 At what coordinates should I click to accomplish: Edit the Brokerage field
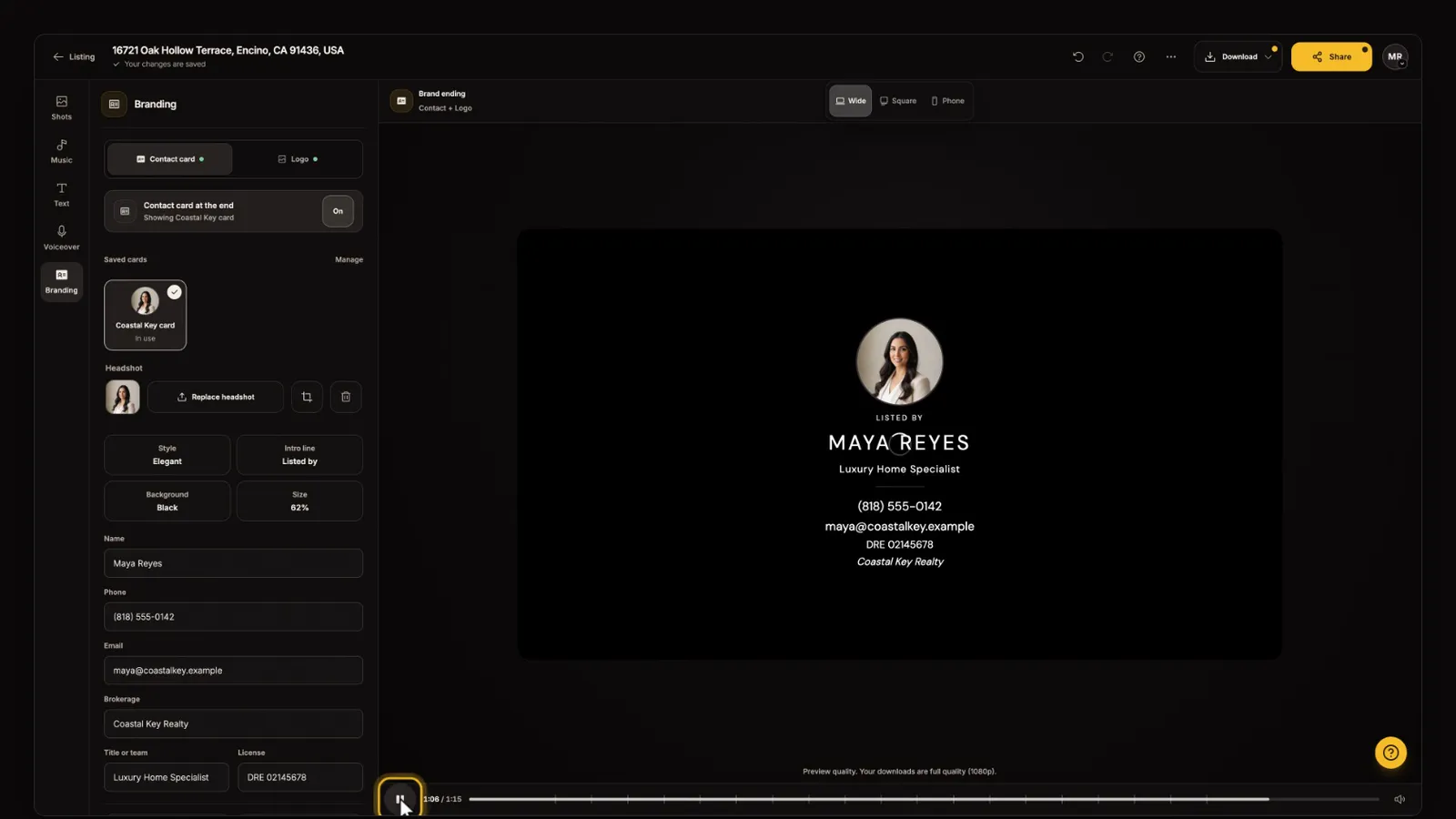click(233, 724)
